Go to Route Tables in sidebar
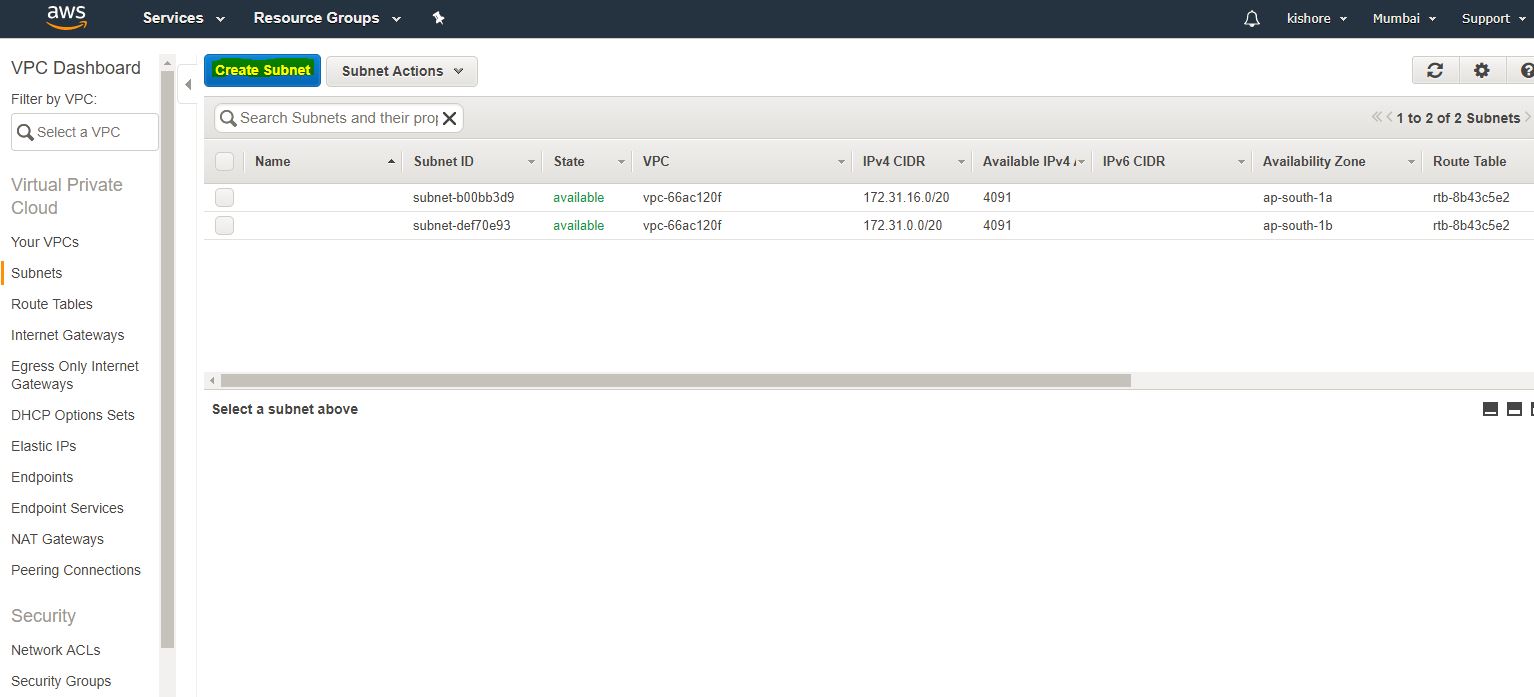The width and height of the screenshot is (1534, 697). (x=52, y=304)
